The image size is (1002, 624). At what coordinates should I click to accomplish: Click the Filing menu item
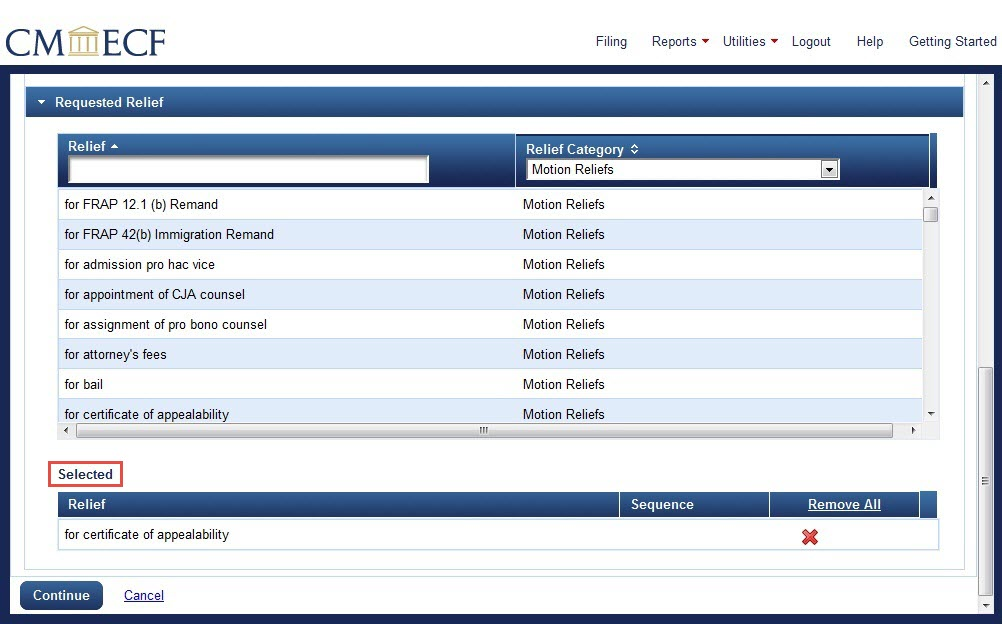pyautogui.click(x=611, y=42)
